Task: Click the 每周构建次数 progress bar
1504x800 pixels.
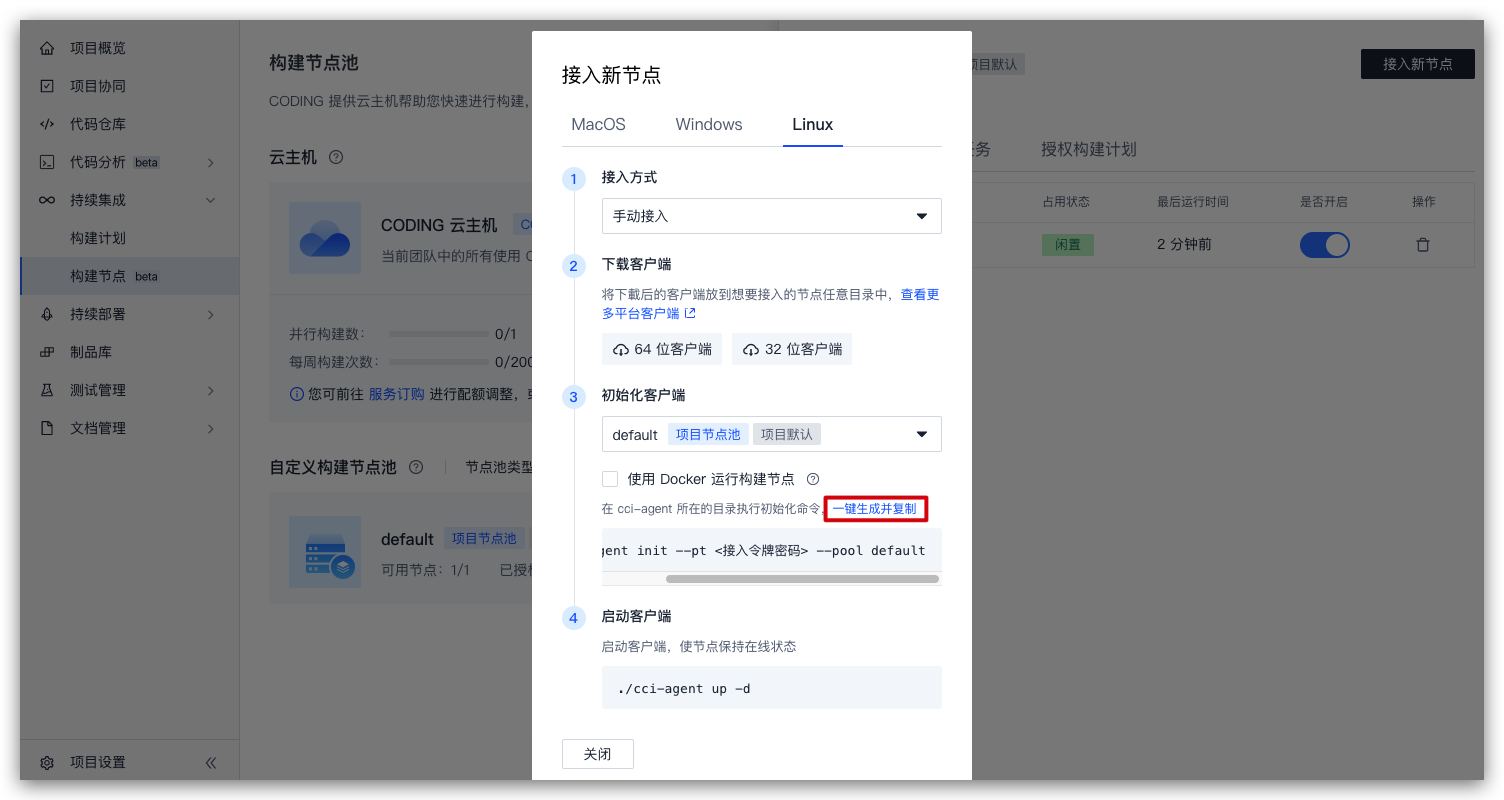Action: coord(438,362)
